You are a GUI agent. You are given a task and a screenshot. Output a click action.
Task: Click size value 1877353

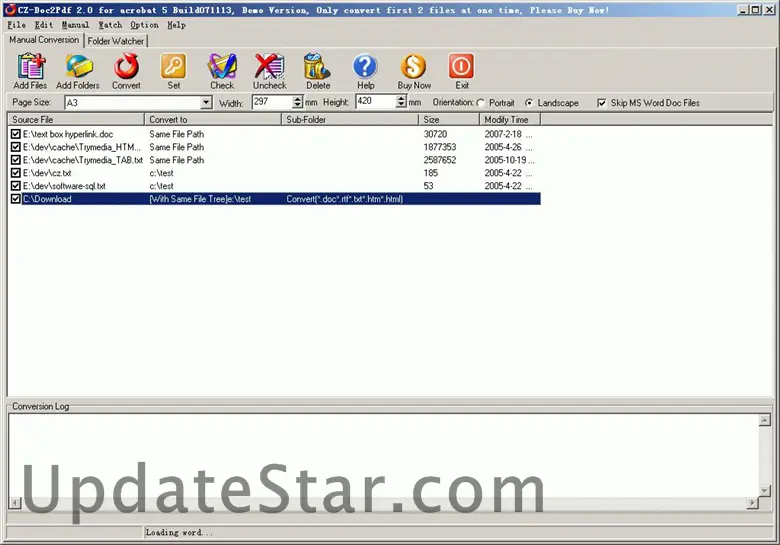point(440,147)
